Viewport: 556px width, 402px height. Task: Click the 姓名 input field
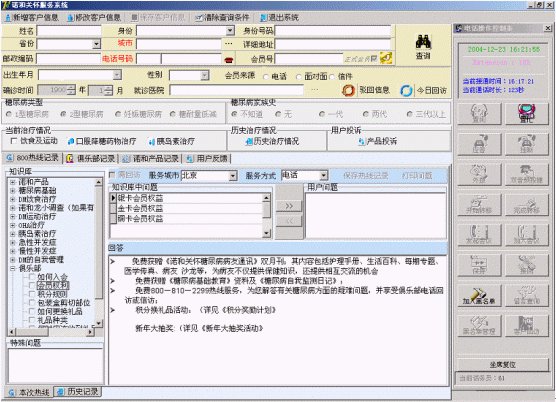[x=69, y=31]
